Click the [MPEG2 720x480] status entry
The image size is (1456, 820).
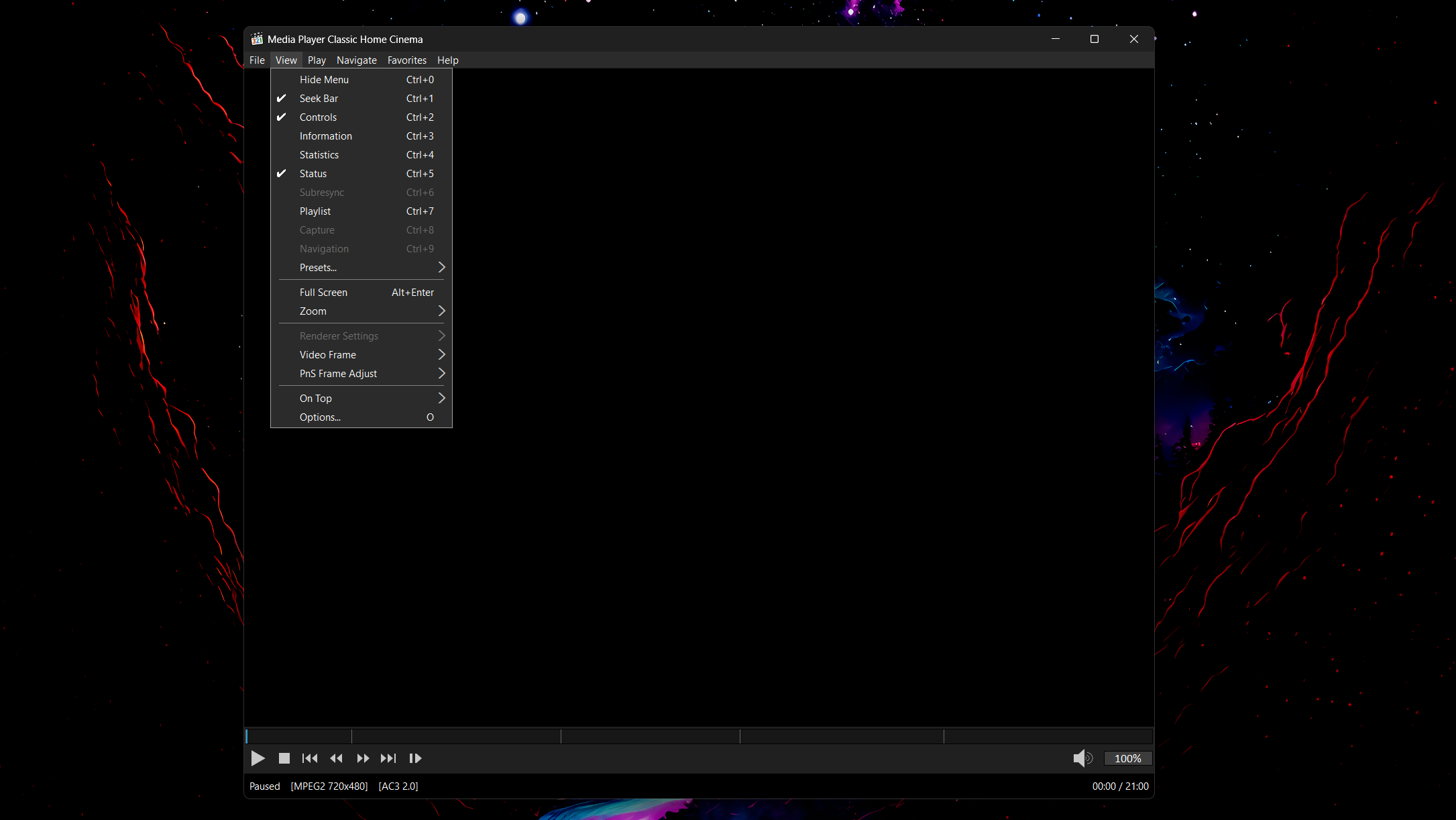329,786
